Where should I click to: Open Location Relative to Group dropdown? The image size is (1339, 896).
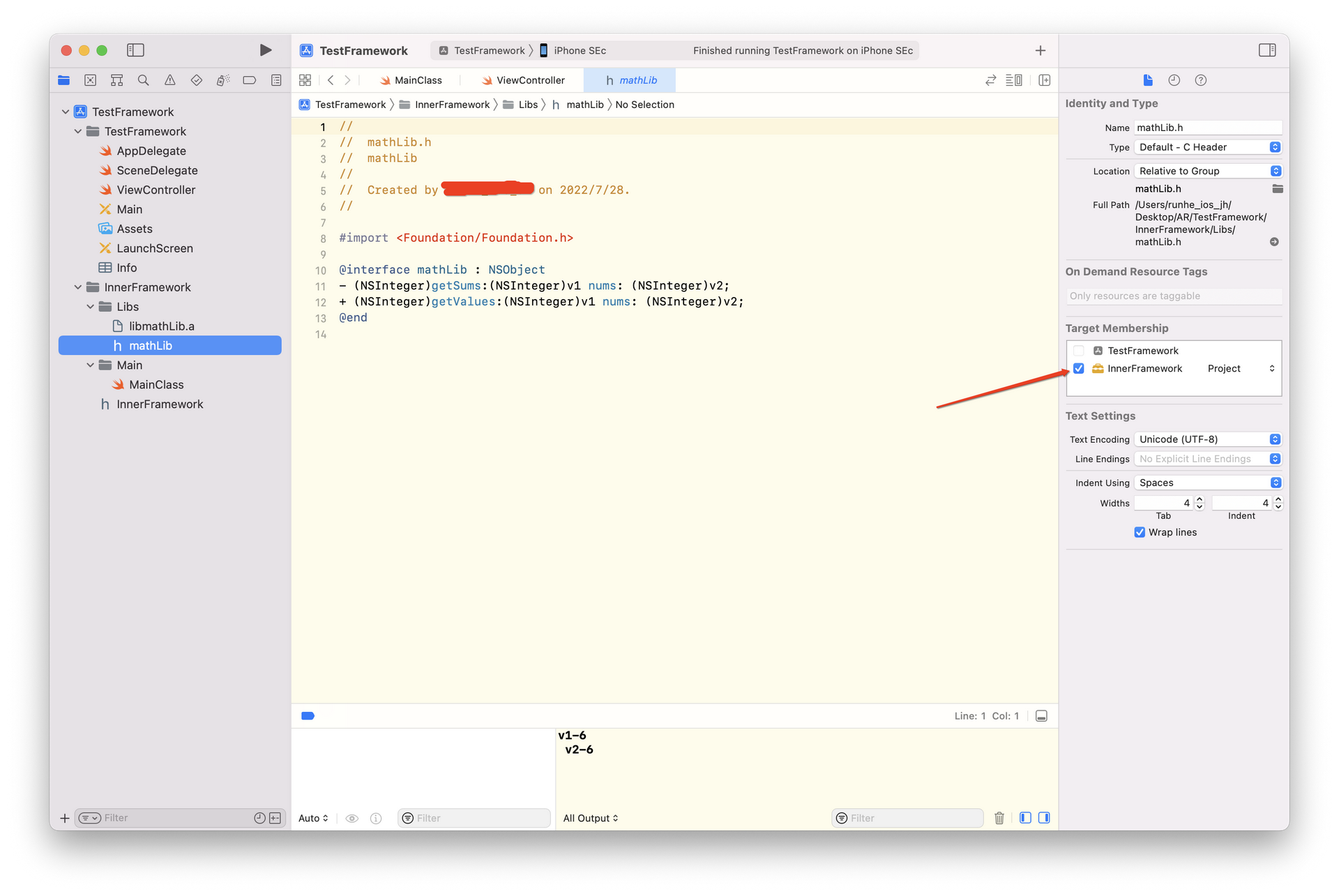click(1208, 171)
